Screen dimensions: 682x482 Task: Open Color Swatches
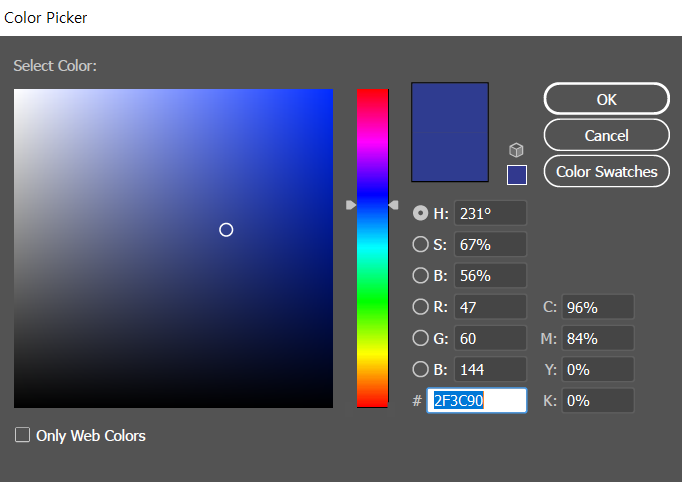[x=606, y=171]
